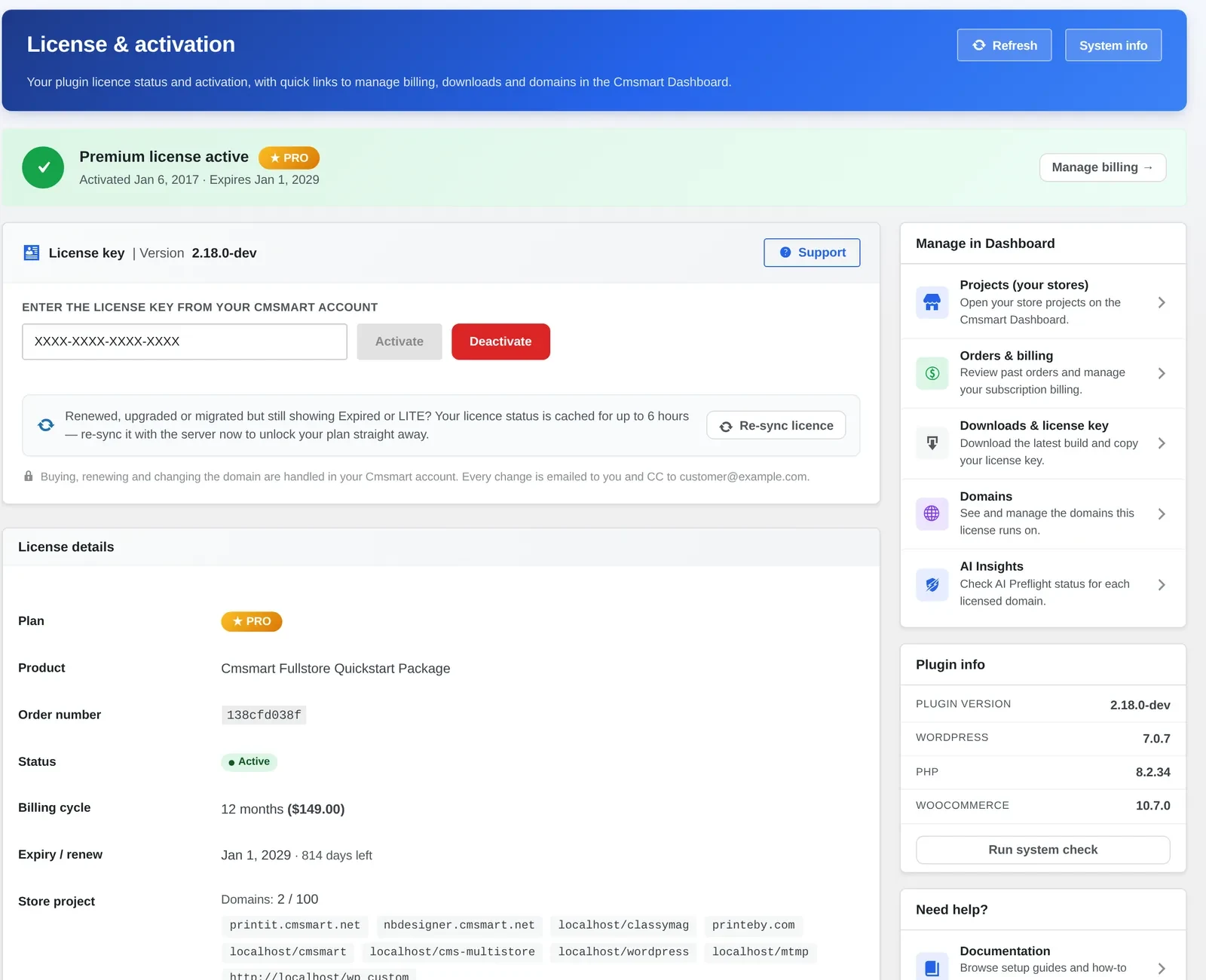1206x980 pixels.
Task: Click domain tag localhost/wordpress
Action: click(x=623, y=952)
